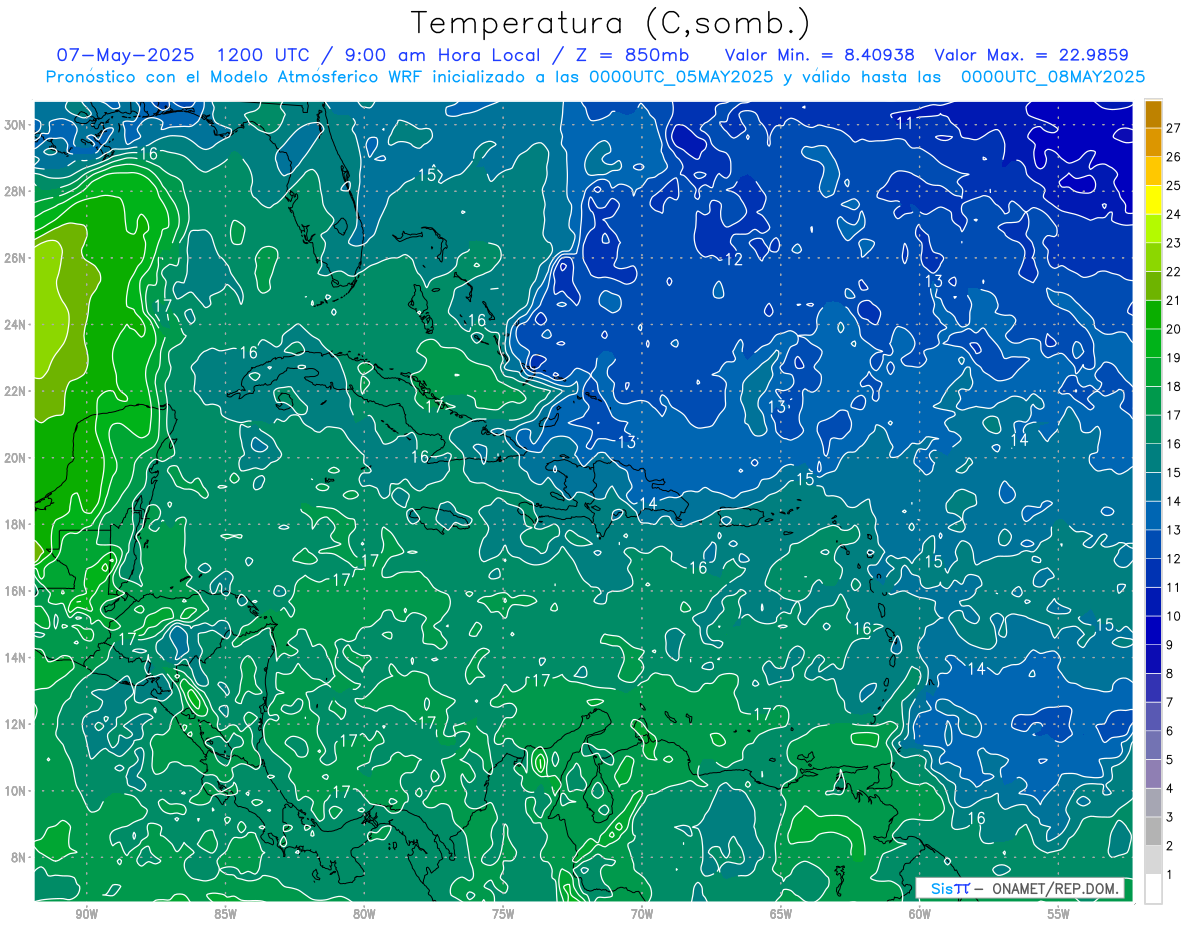Click latitude axis label "18N"
Image resolution: width=1200 pixels, height=927 pixels.
(x=15, y=524)
